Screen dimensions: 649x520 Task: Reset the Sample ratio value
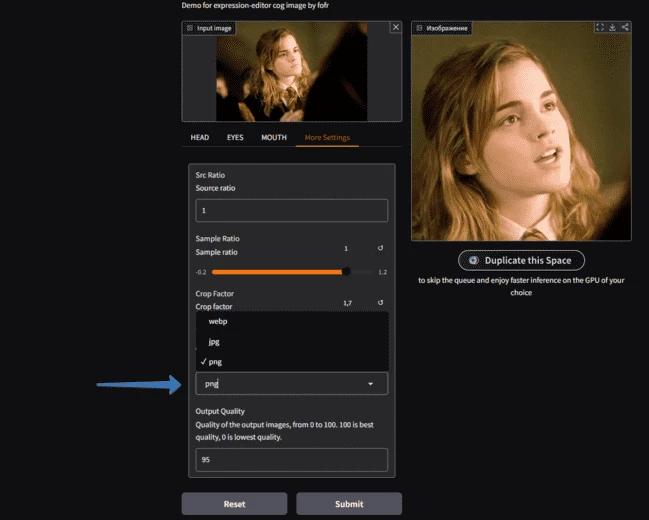click(380, 248)
